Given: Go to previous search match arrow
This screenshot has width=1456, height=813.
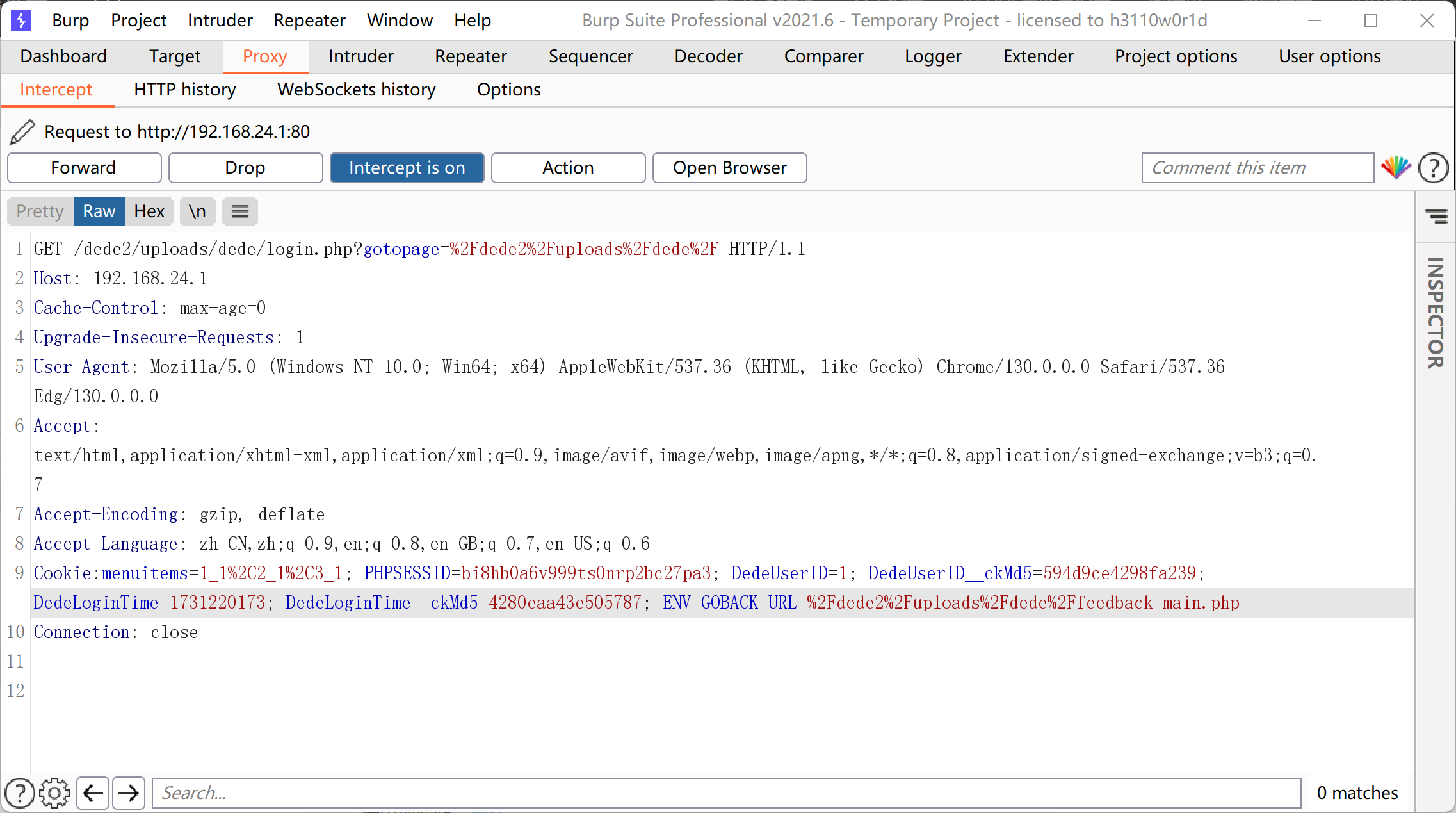Looking at the screenshot, I should 93,793.
